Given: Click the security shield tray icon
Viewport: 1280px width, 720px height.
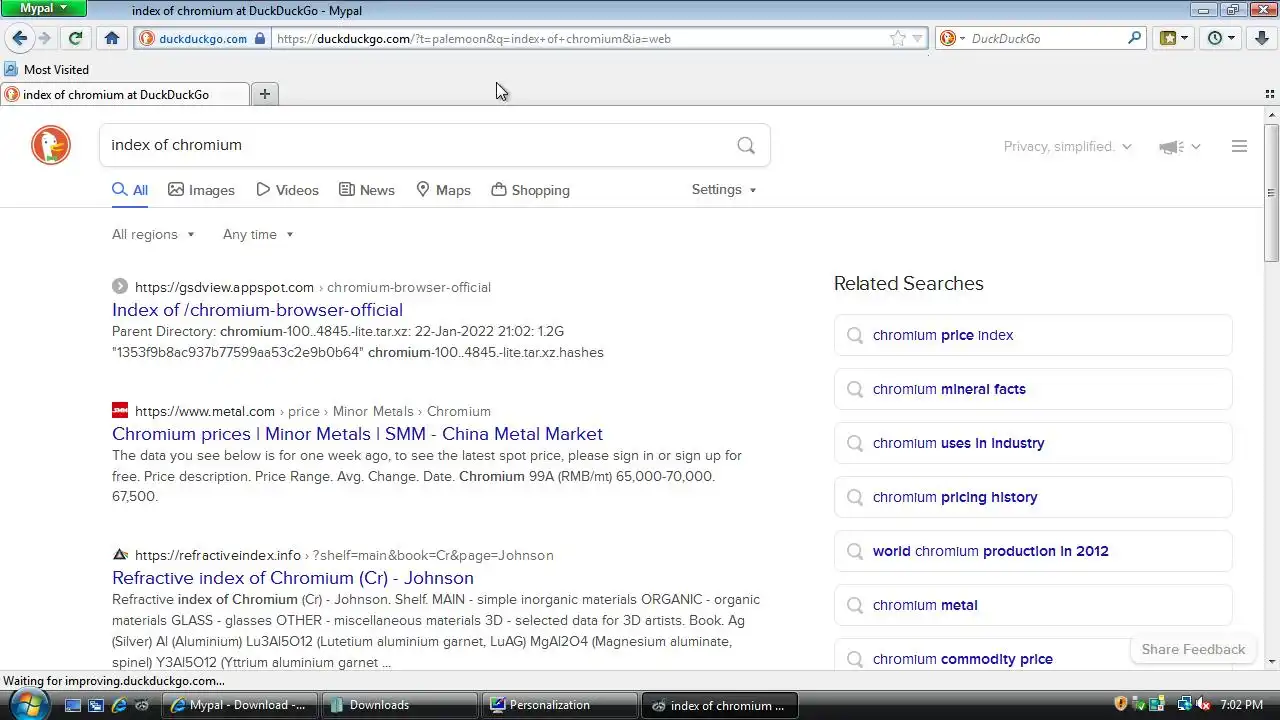Looking at the screenshot, I should [x=1121, y=704].
